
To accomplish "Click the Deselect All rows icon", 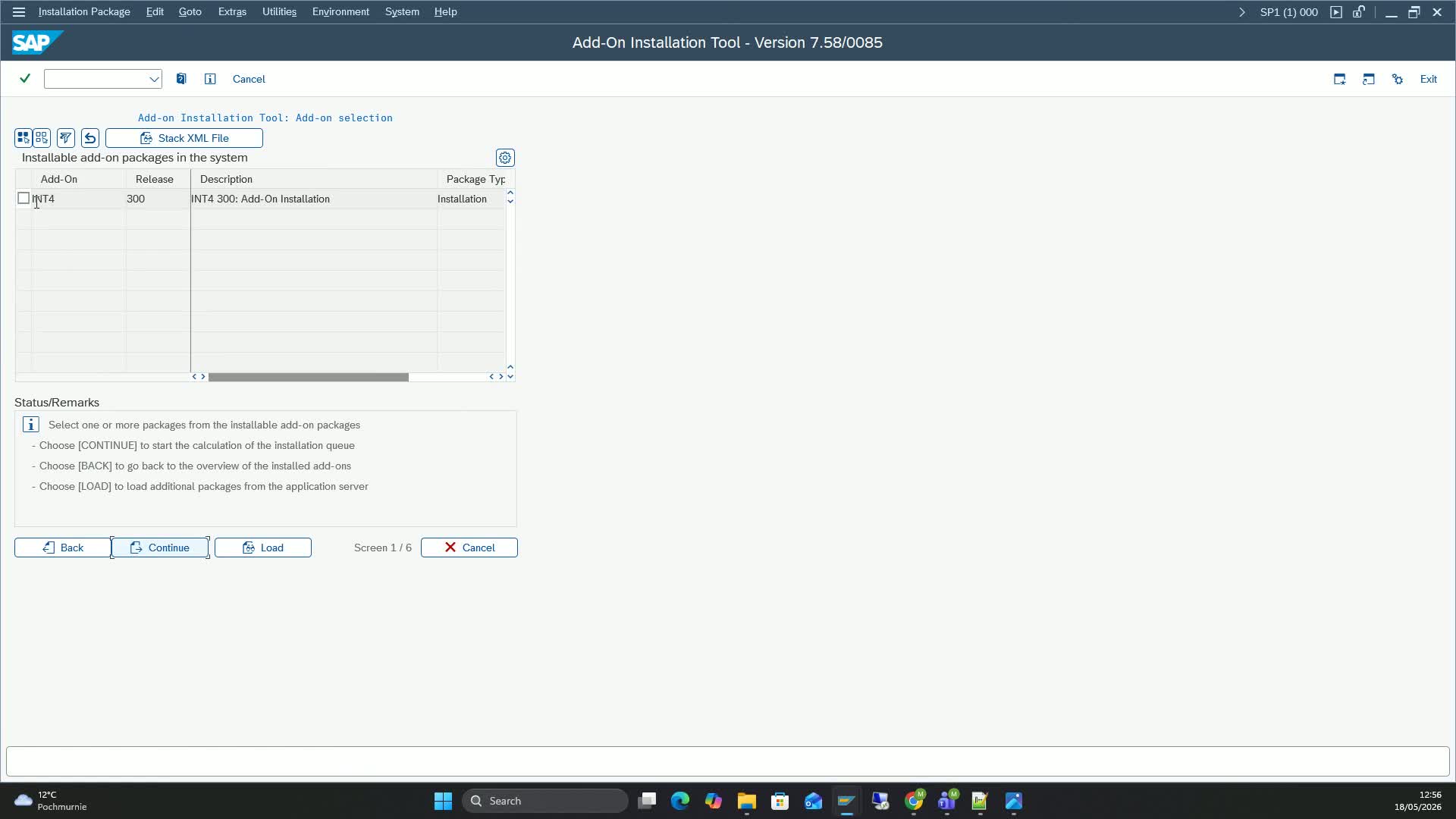I will point(42,138).
